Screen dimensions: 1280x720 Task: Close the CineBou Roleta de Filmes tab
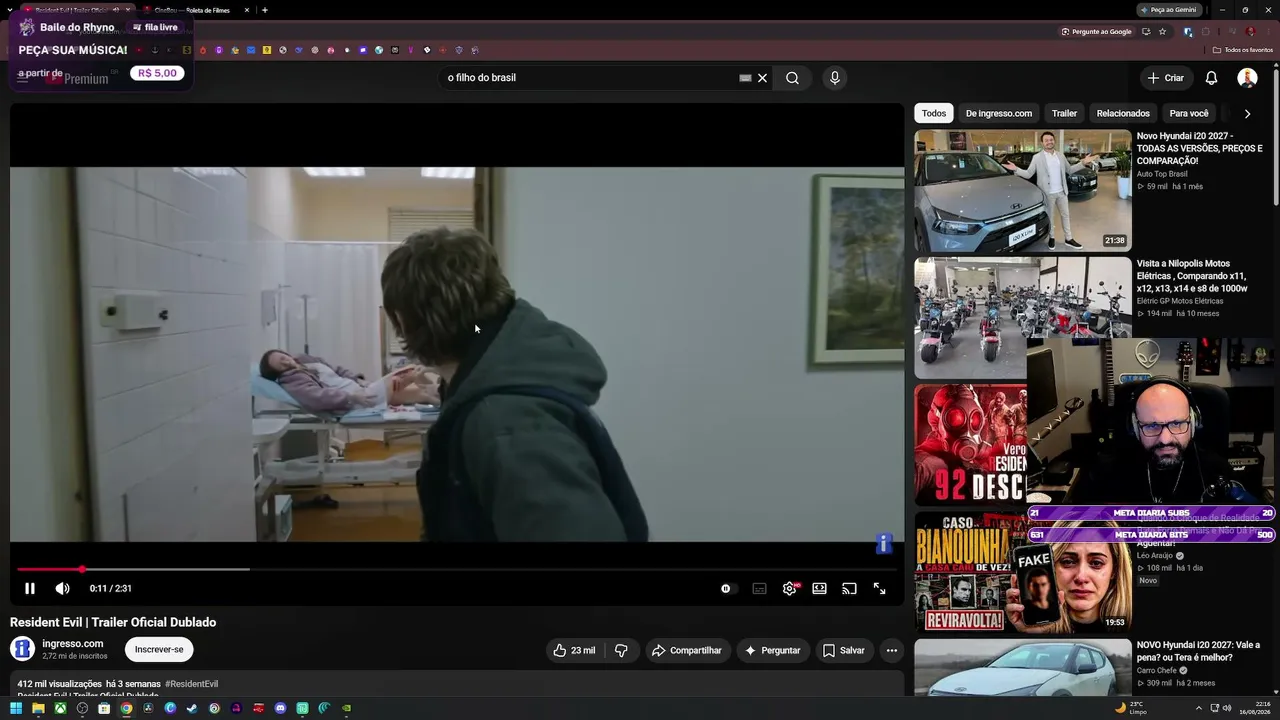pos(247,10)
